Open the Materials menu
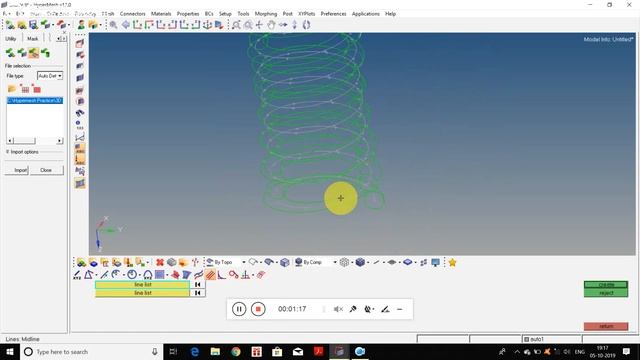The image size is (640, 360). coord(161,14)
